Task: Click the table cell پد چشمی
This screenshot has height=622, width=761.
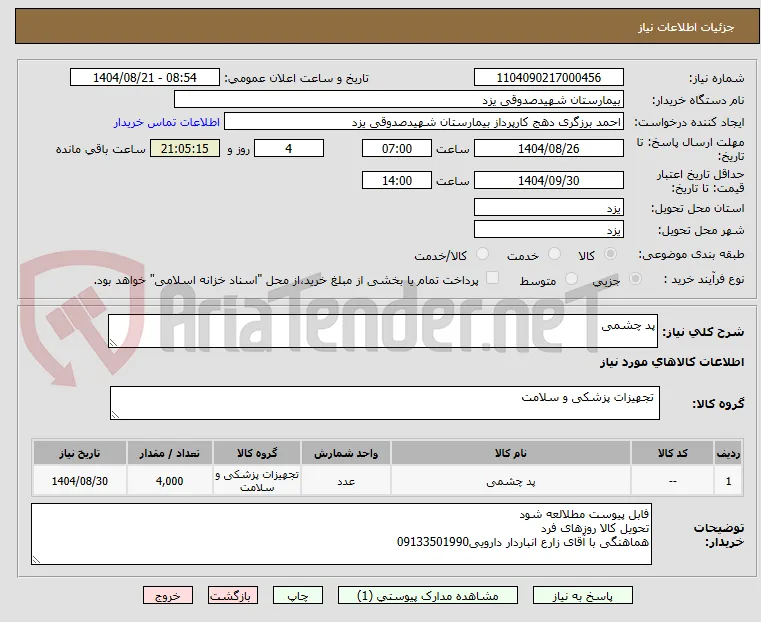Action: click(511, 481)
